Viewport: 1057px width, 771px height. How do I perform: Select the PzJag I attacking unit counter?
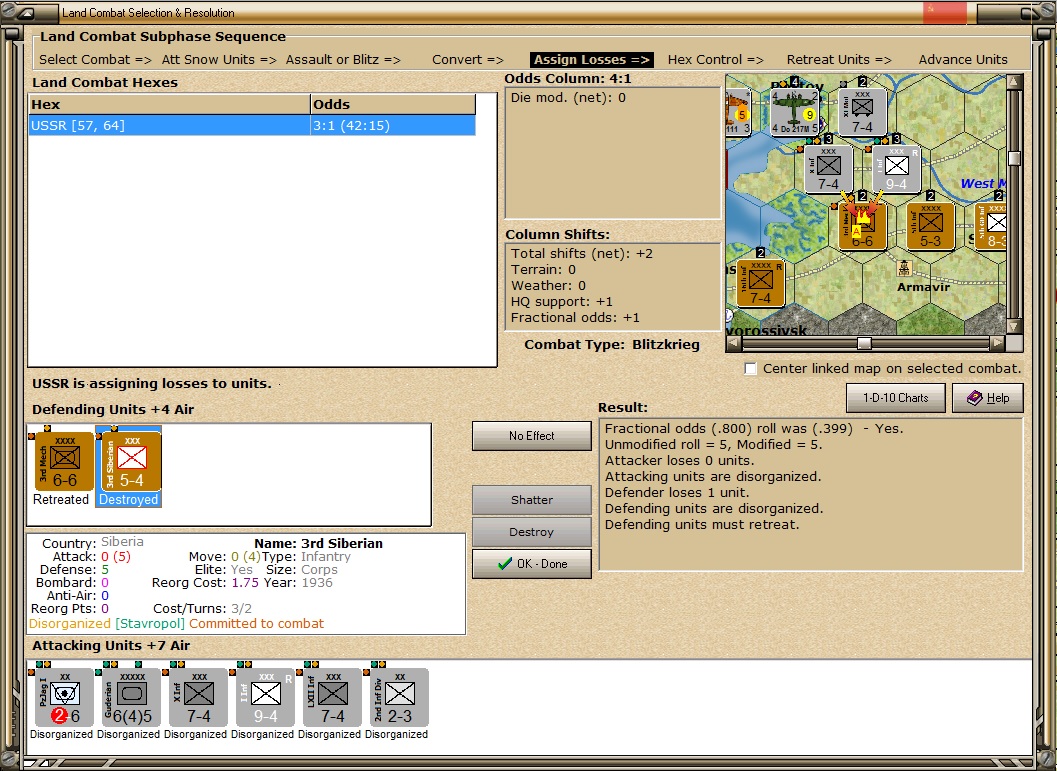pos(62,698)
